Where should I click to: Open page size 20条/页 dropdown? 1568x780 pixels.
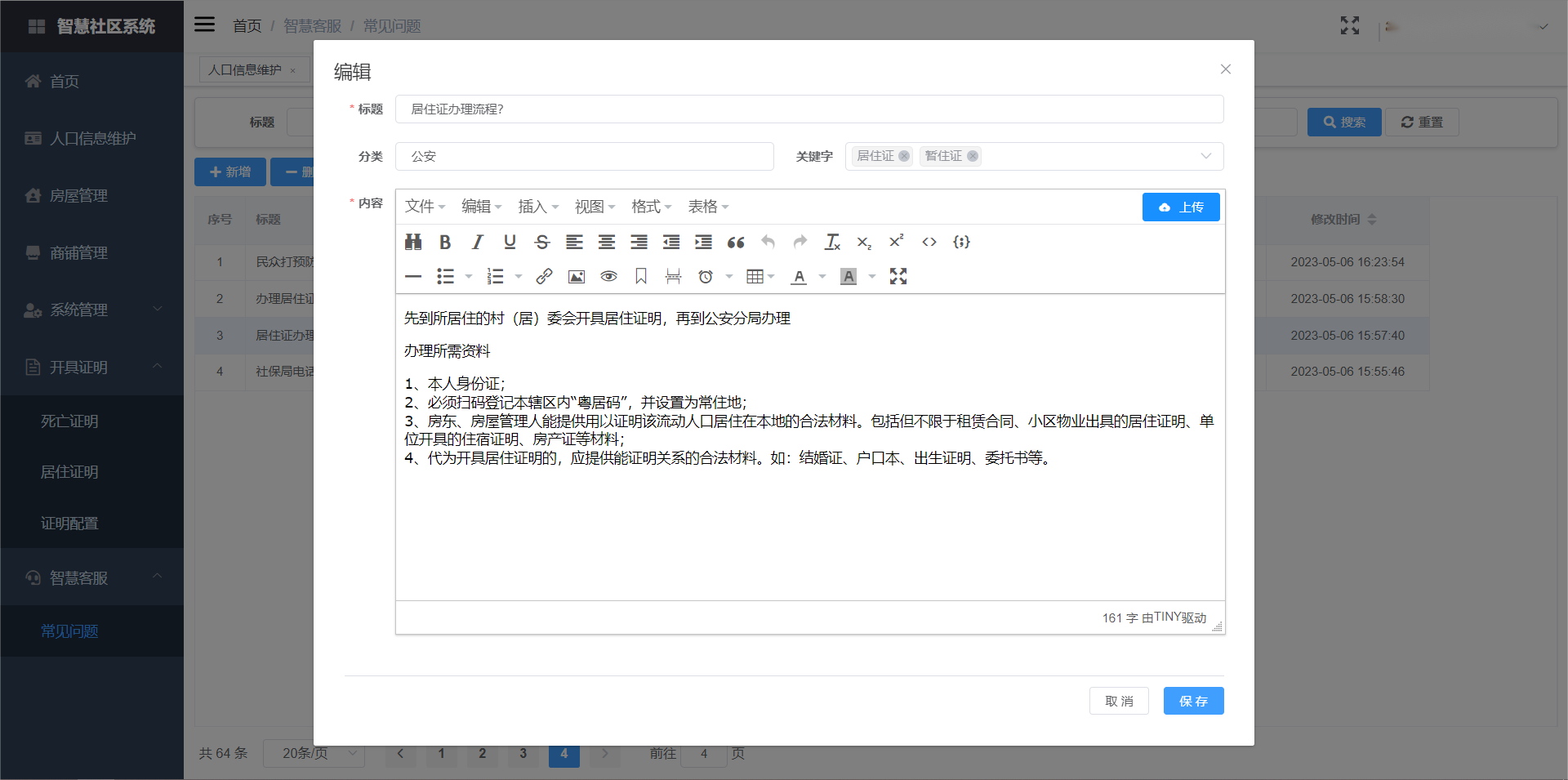[x=314, y=753]
